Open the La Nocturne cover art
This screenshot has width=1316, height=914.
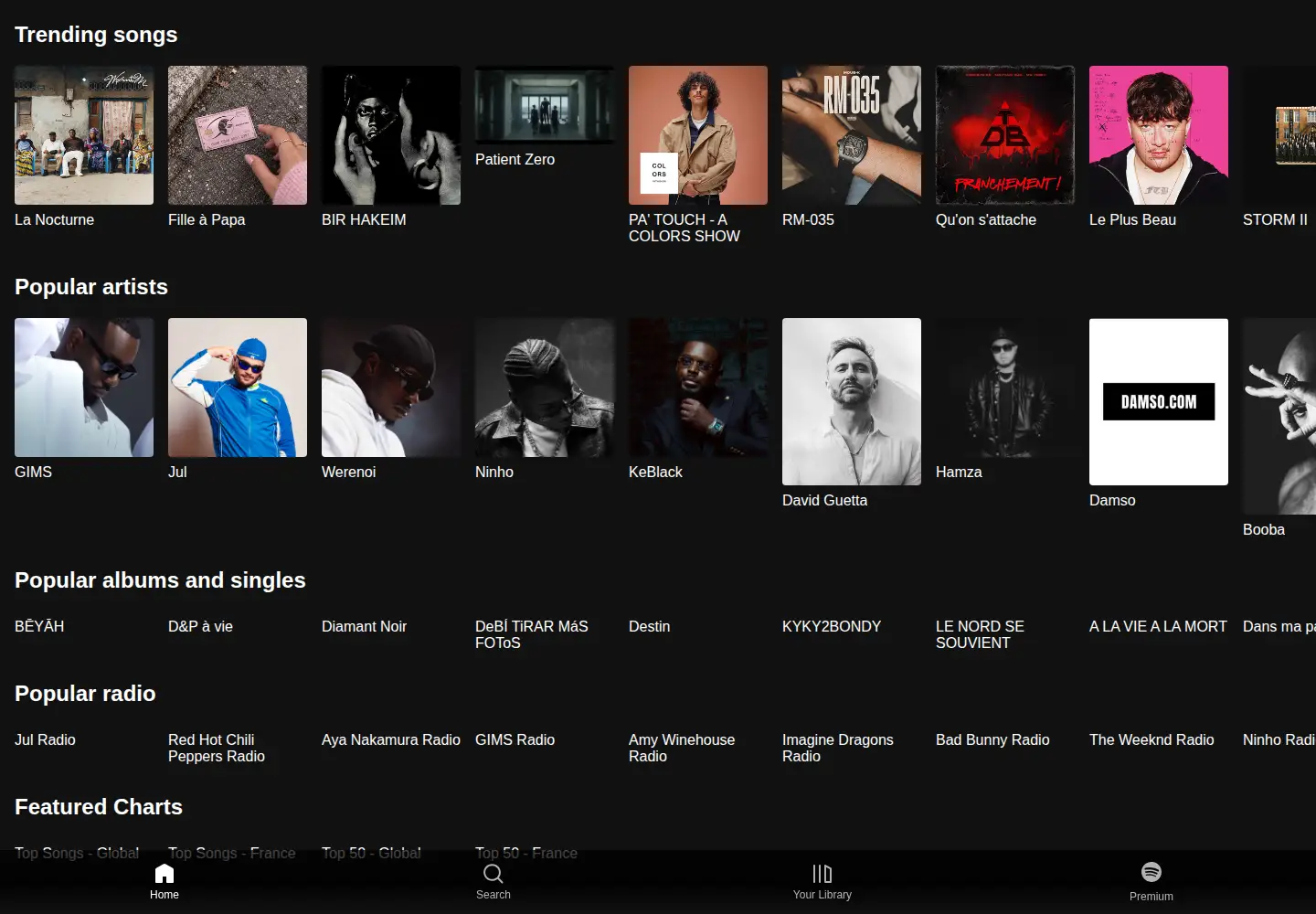click(84, 135)
